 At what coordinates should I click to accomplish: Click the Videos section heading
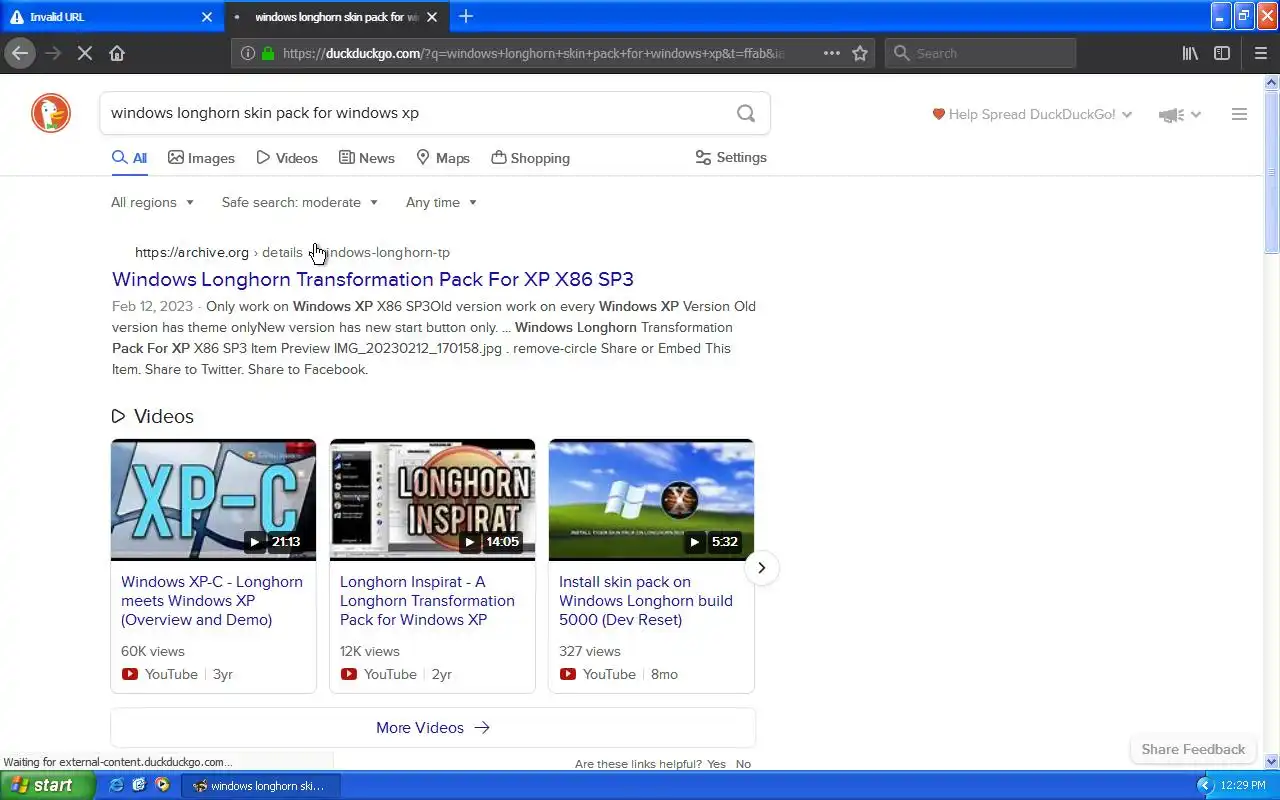click(153, 416)
